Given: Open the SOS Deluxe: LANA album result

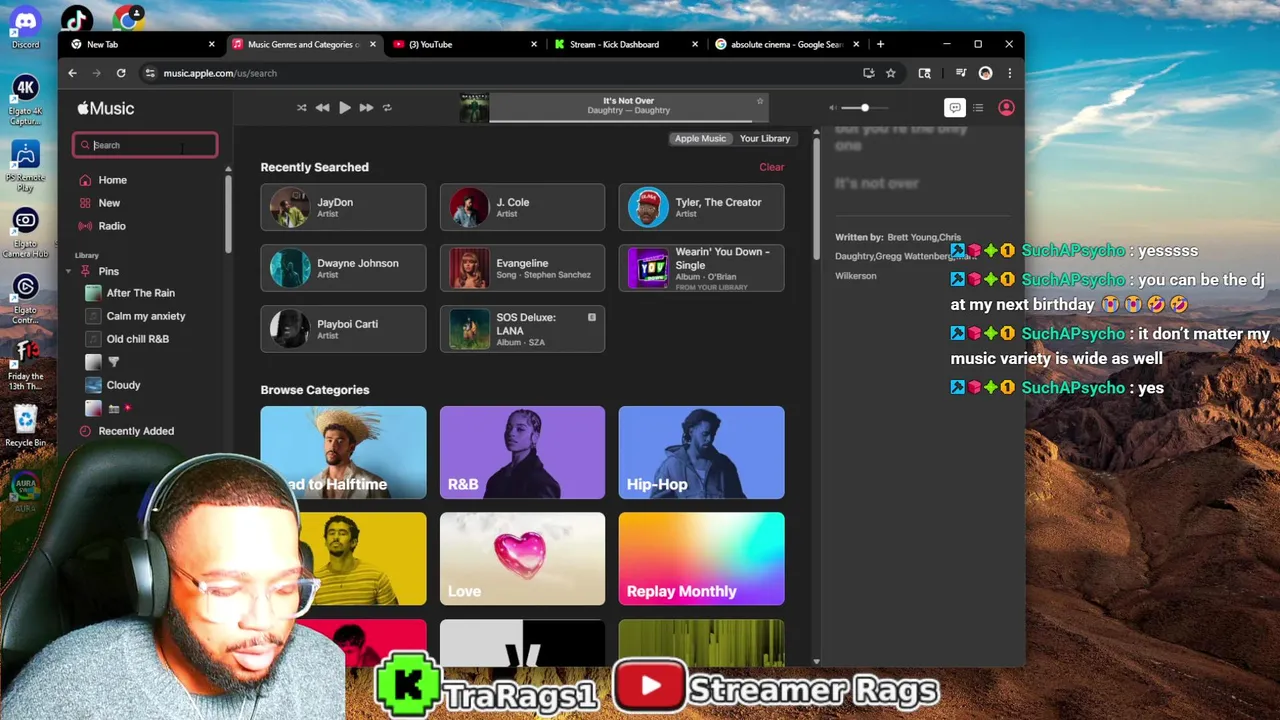Looking at the screenshot, I should (x=522, y=329).
